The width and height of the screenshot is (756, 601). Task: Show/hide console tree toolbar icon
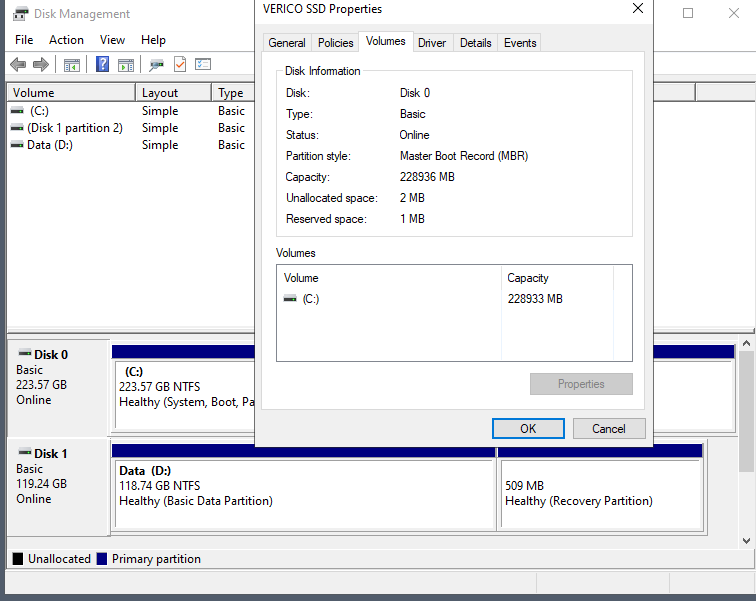coord(72,65)
